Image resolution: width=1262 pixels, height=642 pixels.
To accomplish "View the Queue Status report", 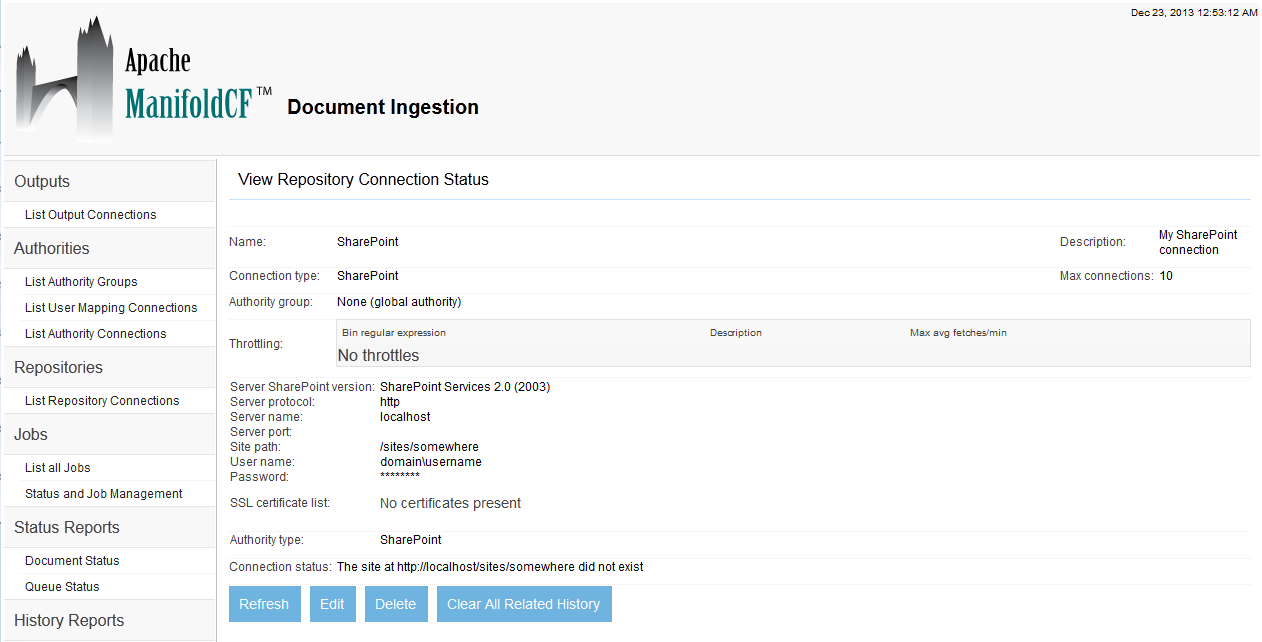I will (x=59, y=586).
